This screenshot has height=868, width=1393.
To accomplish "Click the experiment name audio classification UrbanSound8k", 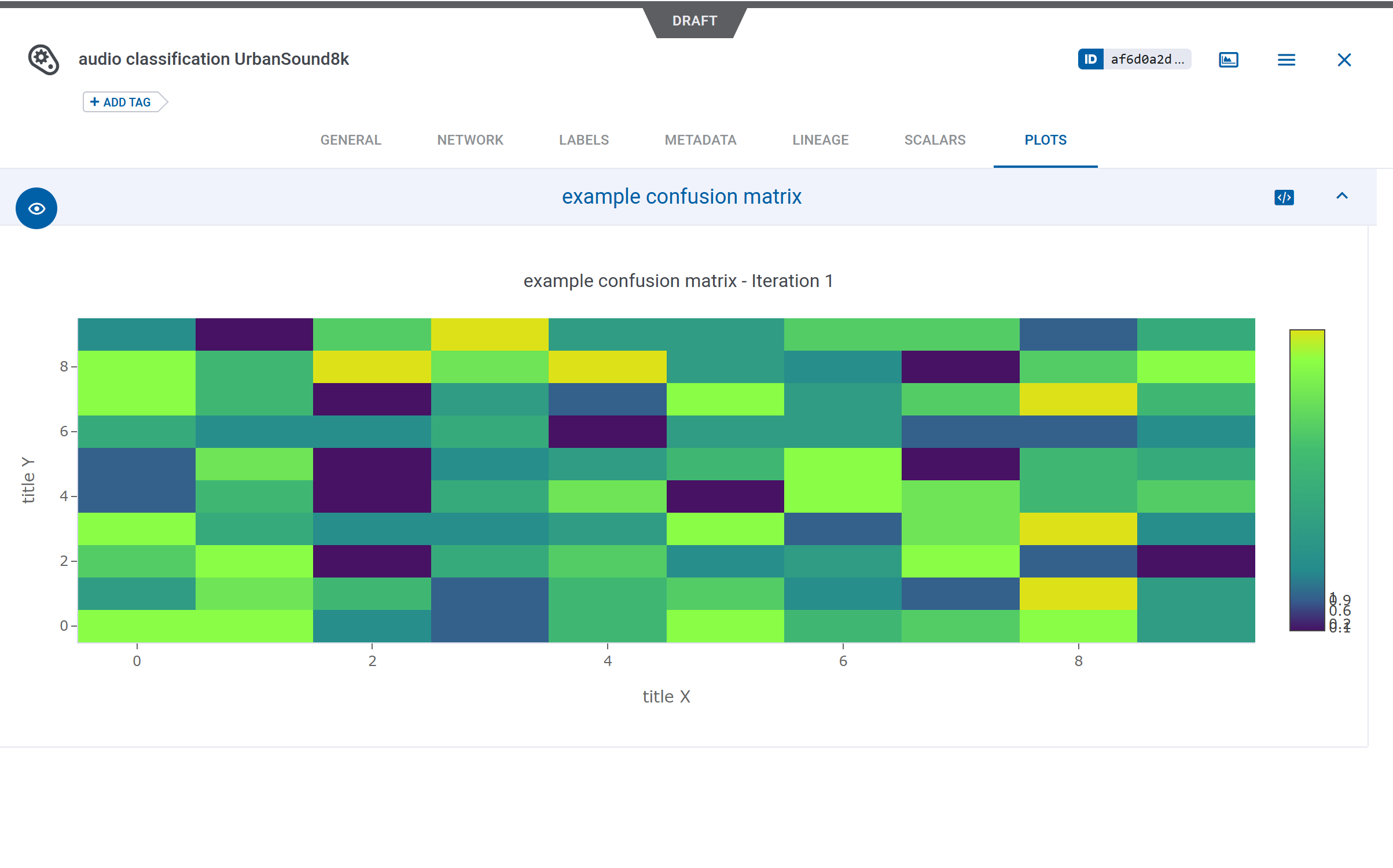I will click(214, 59).
